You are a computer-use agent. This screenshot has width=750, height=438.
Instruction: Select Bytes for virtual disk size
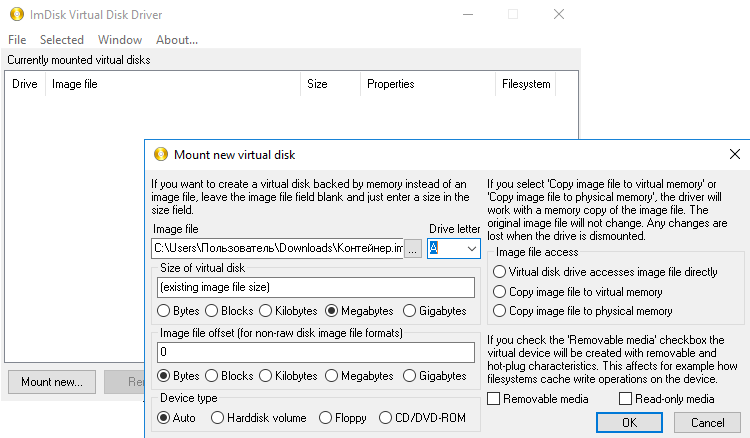pyautogui.click(x=178, y=311)
